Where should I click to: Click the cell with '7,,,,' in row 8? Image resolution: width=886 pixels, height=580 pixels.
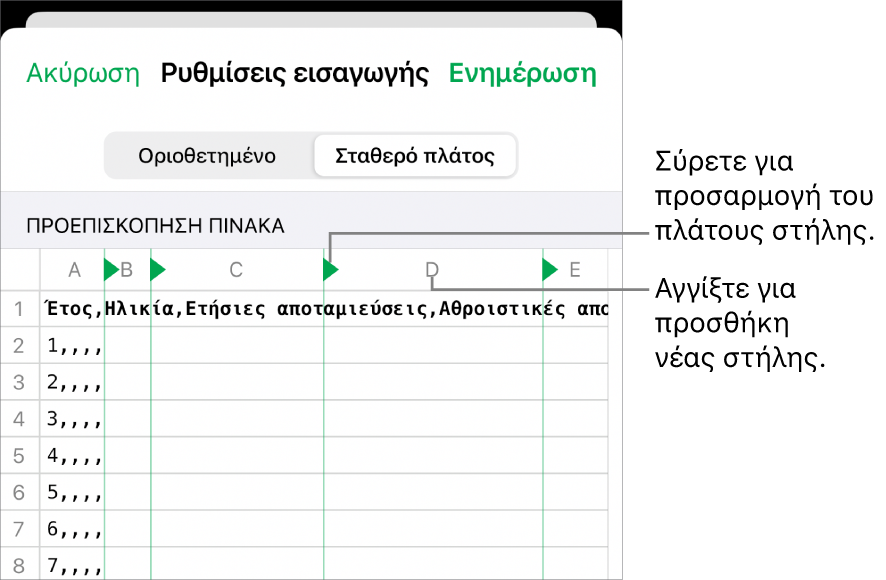click(73, 565)
